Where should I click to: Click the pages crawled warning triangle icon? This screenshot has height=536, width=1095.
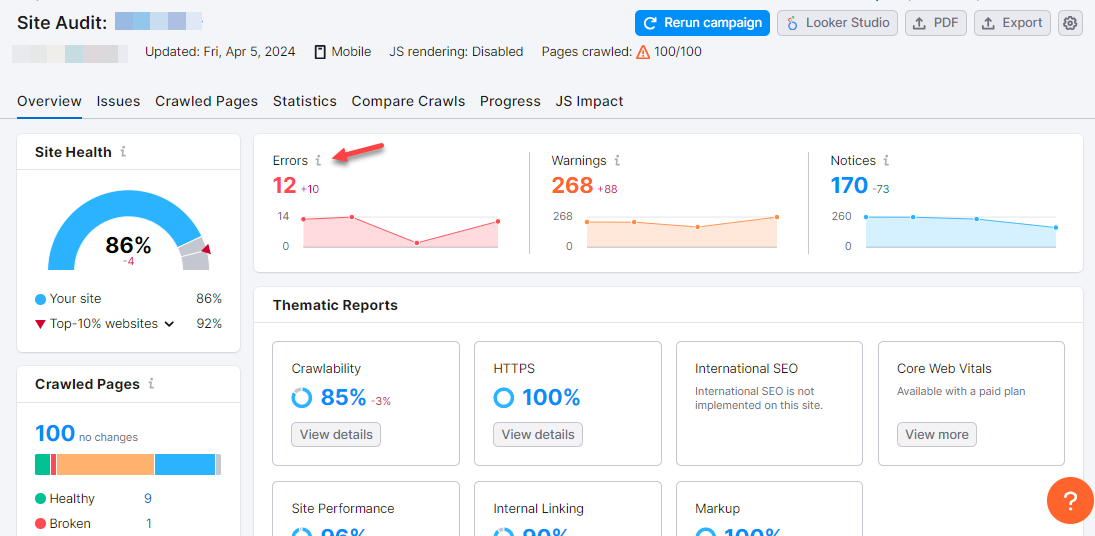click(642, 52)
